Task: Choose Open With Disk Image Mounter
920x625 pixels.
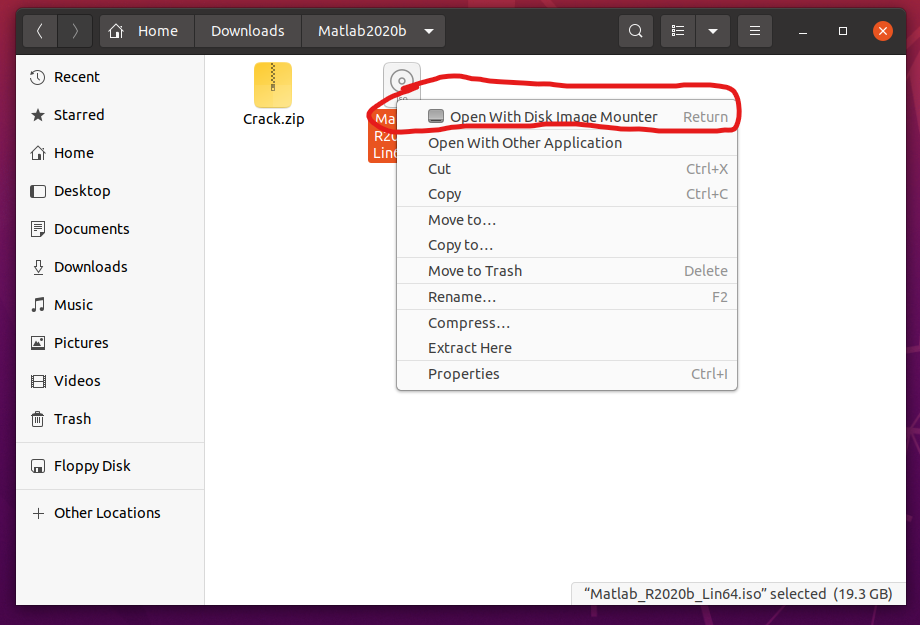Action: [x=567, y=117]
